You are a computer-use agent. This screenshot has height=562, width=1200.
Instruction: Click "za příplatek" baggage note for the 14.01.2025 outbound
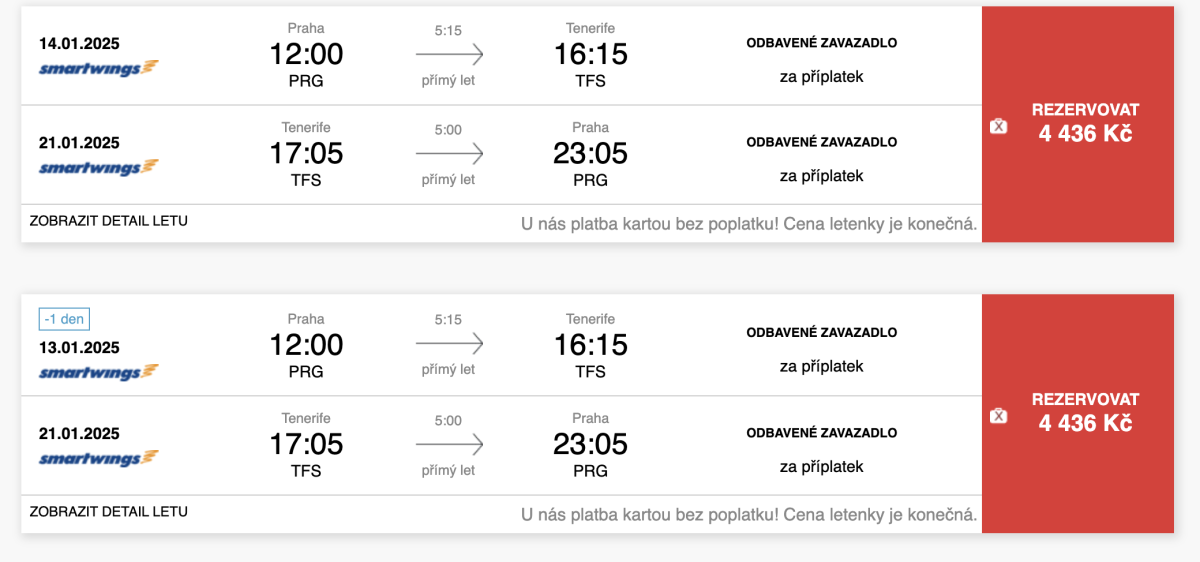tap(821, 76)
